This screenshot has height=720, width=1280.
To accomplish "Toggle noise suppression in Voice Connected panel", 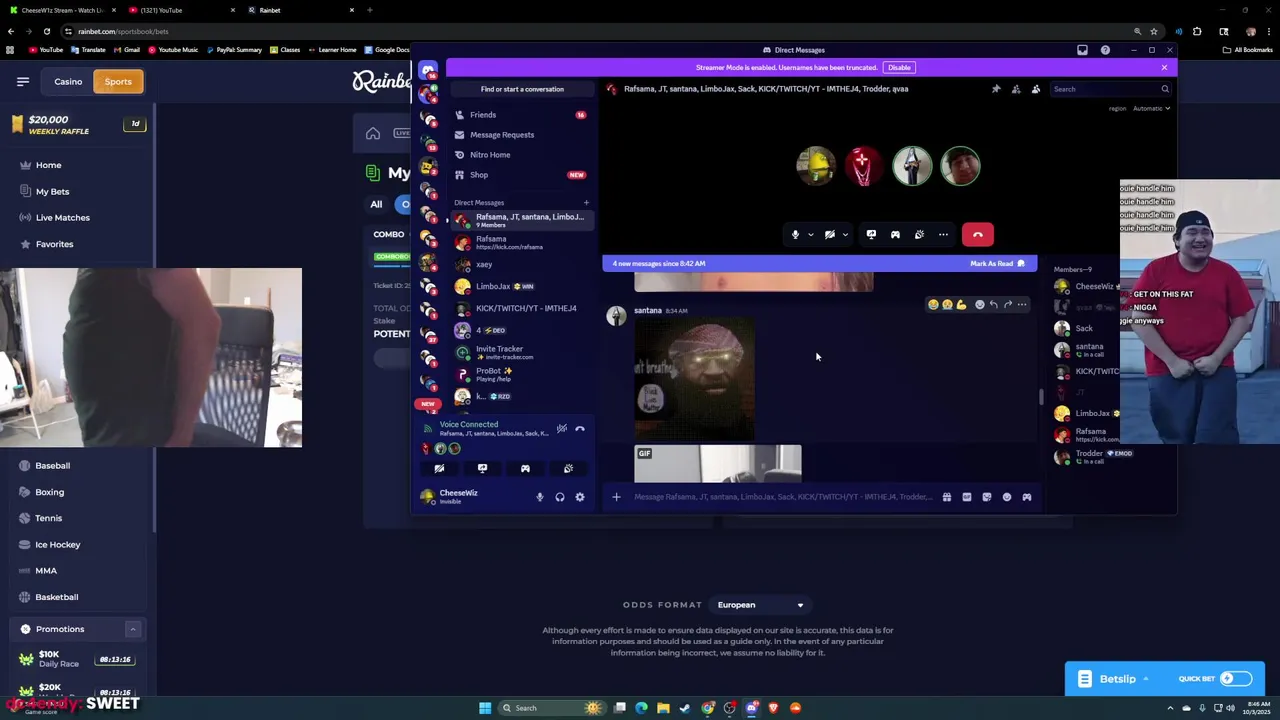I will click(x=562, y=429).
